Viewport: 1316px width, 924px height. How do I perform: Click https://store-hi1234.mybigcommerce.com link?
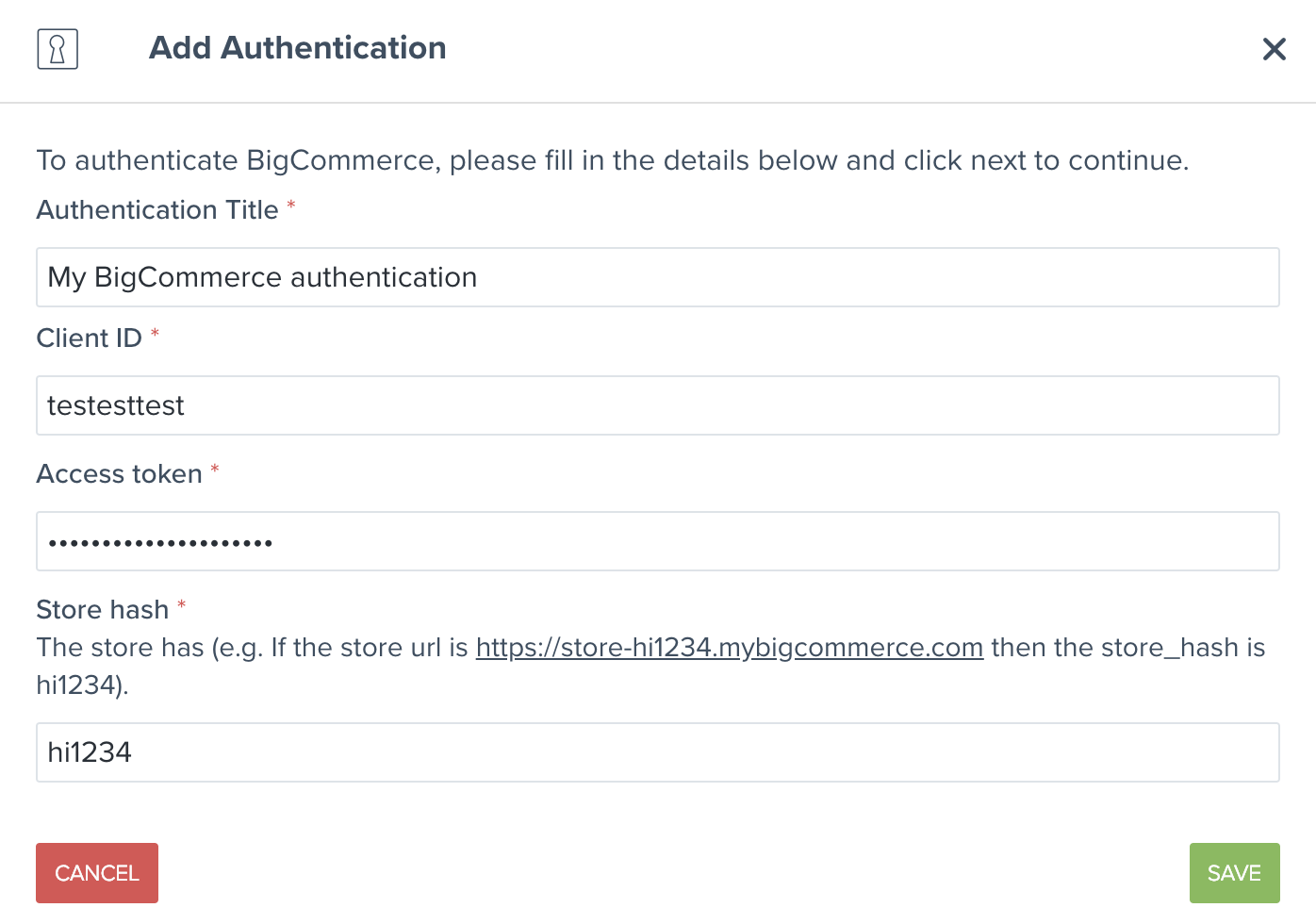pyautogui.click(x=730, y=648)
